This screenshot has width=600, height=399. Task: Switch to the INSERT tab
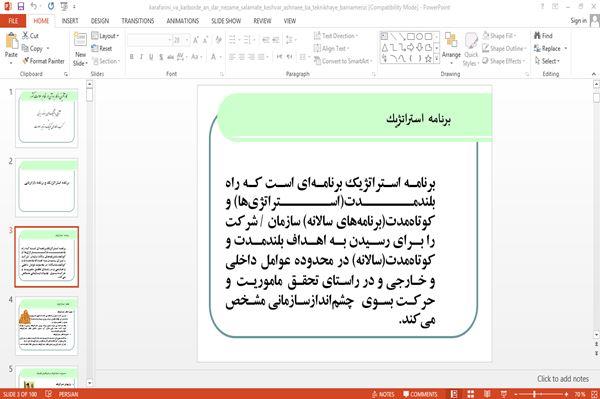click(70, 21)
